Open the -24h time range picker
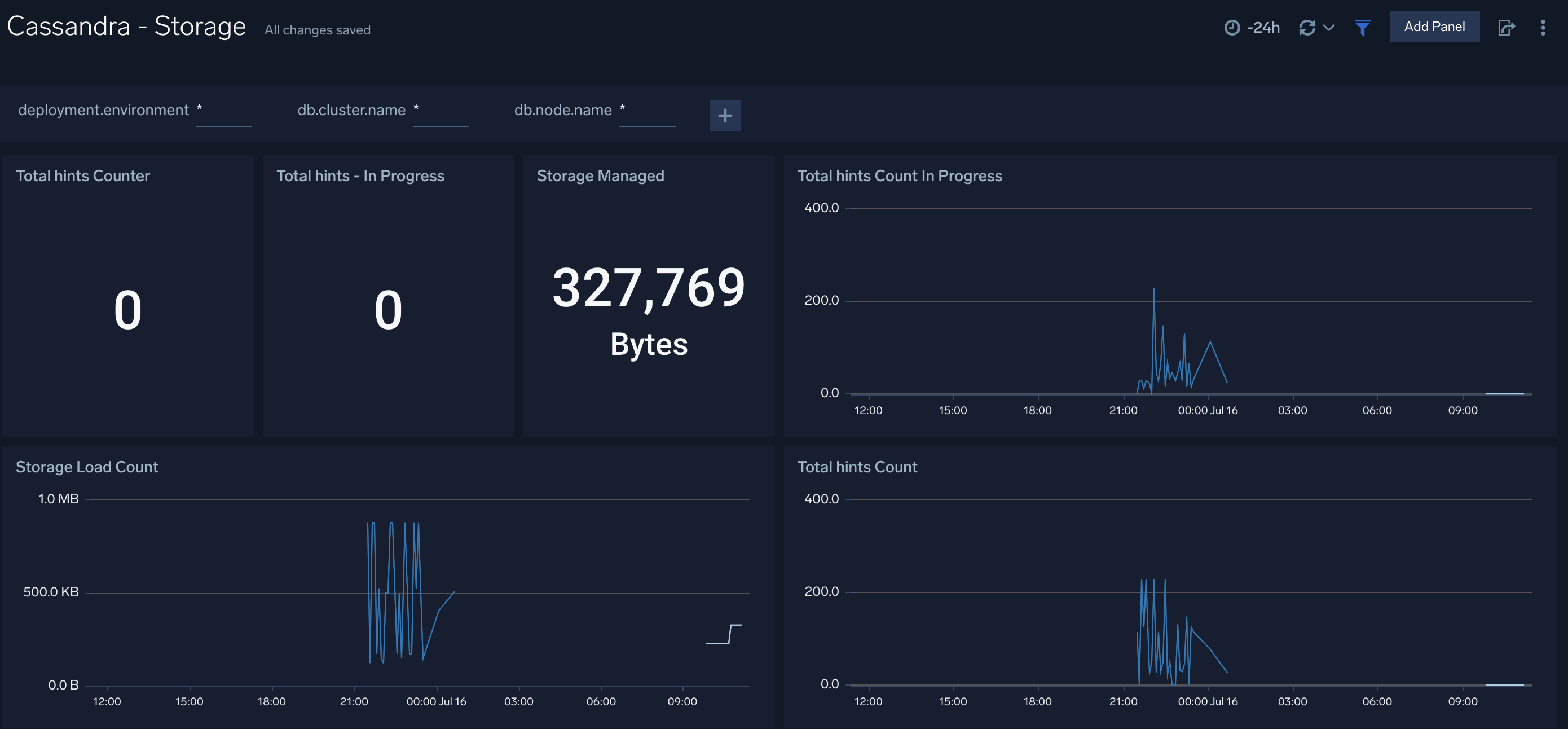 1252,28
